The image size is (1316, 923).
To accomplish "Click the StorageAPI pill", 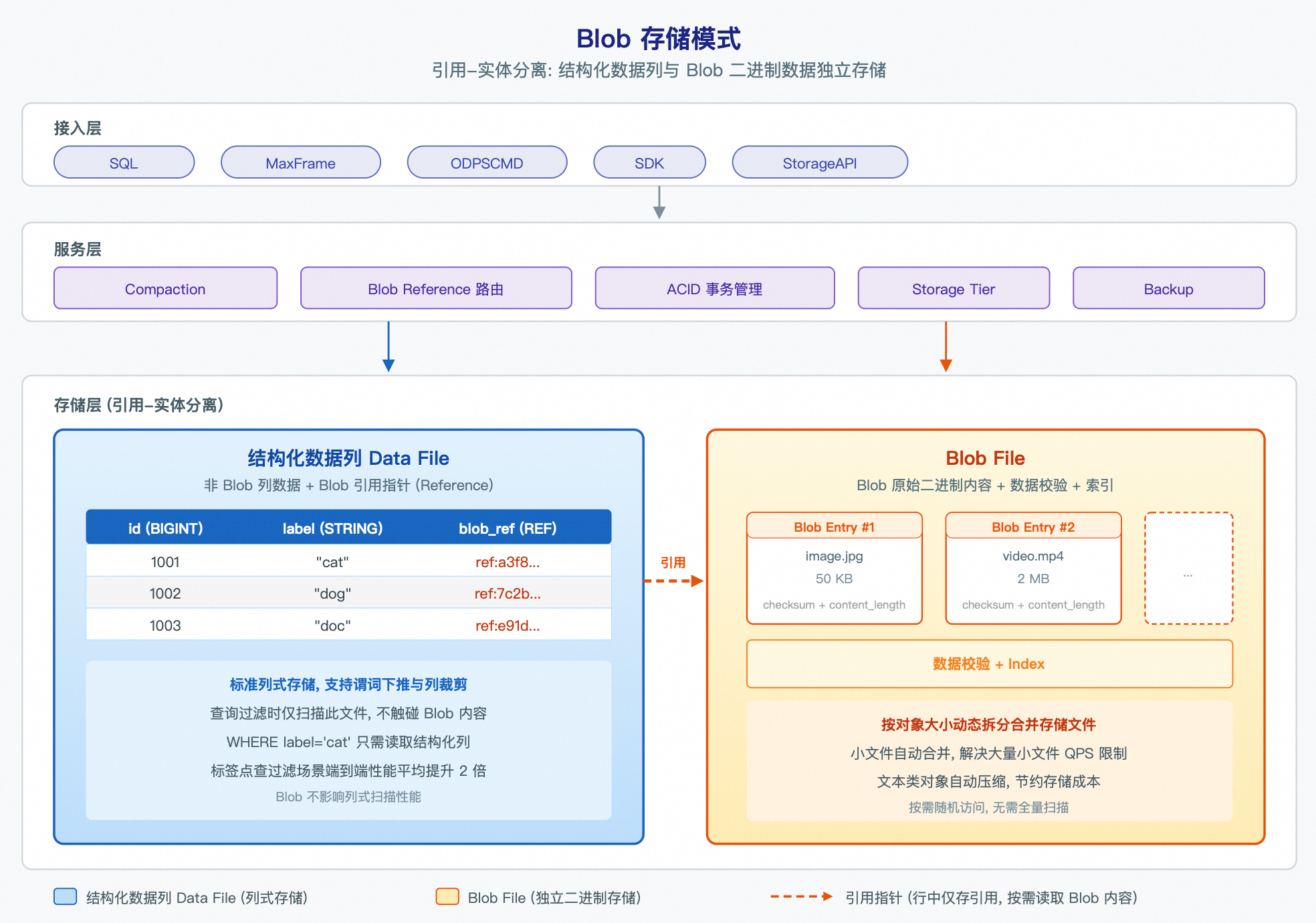I will (x=820, y=163).
